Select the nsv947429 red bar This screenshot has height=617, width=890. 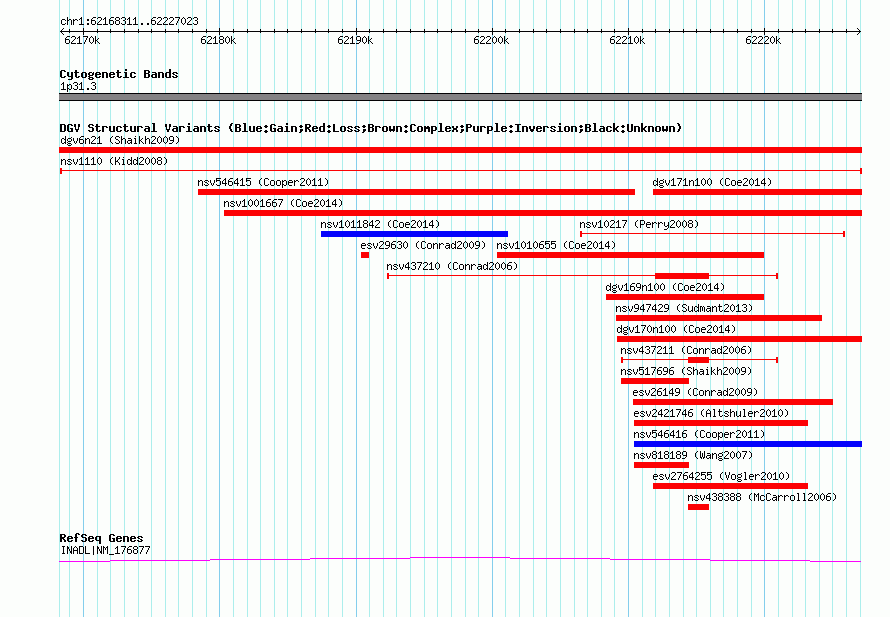(719, 318)
